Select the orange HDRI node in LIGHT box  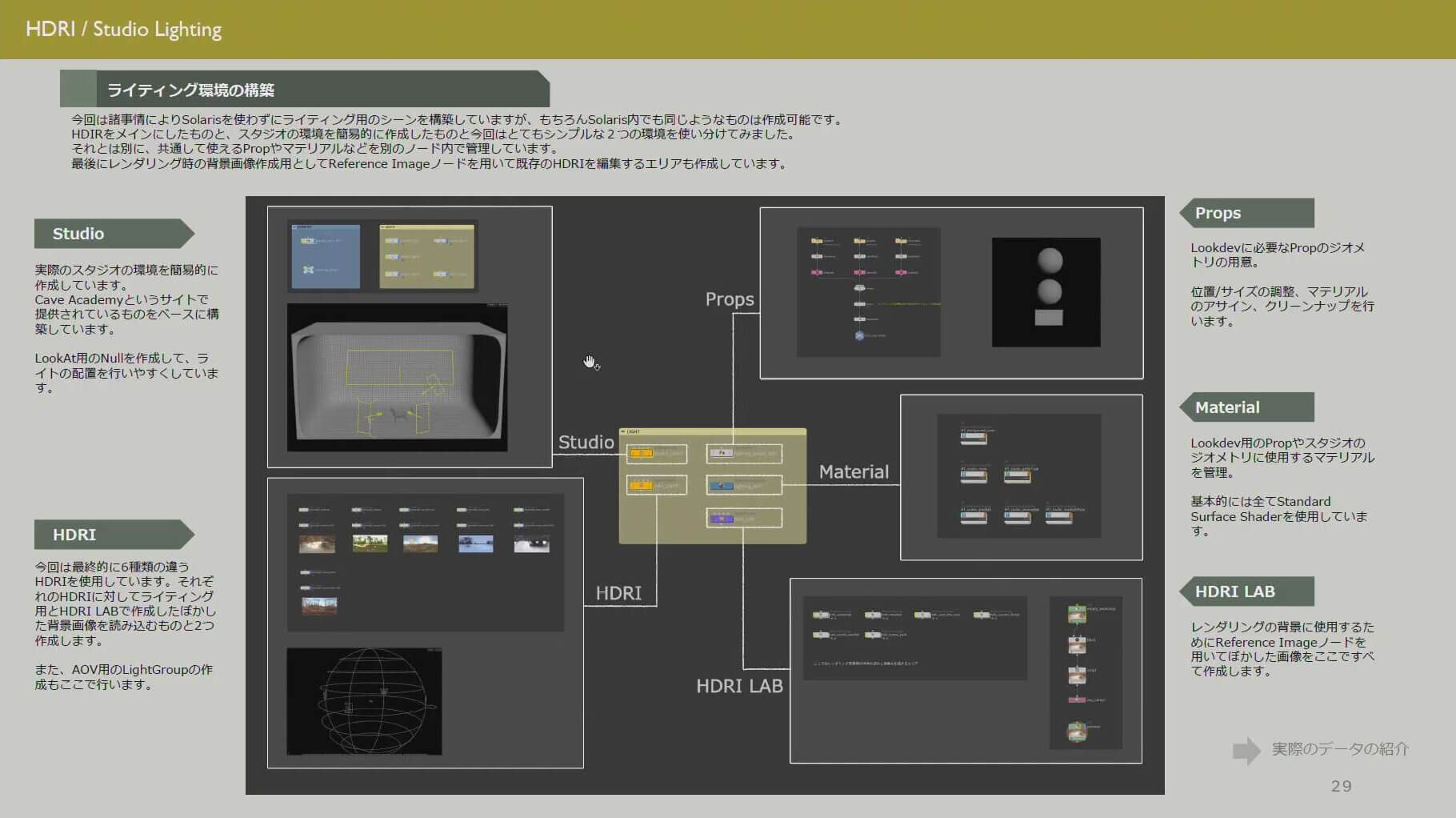click(642, 485)
